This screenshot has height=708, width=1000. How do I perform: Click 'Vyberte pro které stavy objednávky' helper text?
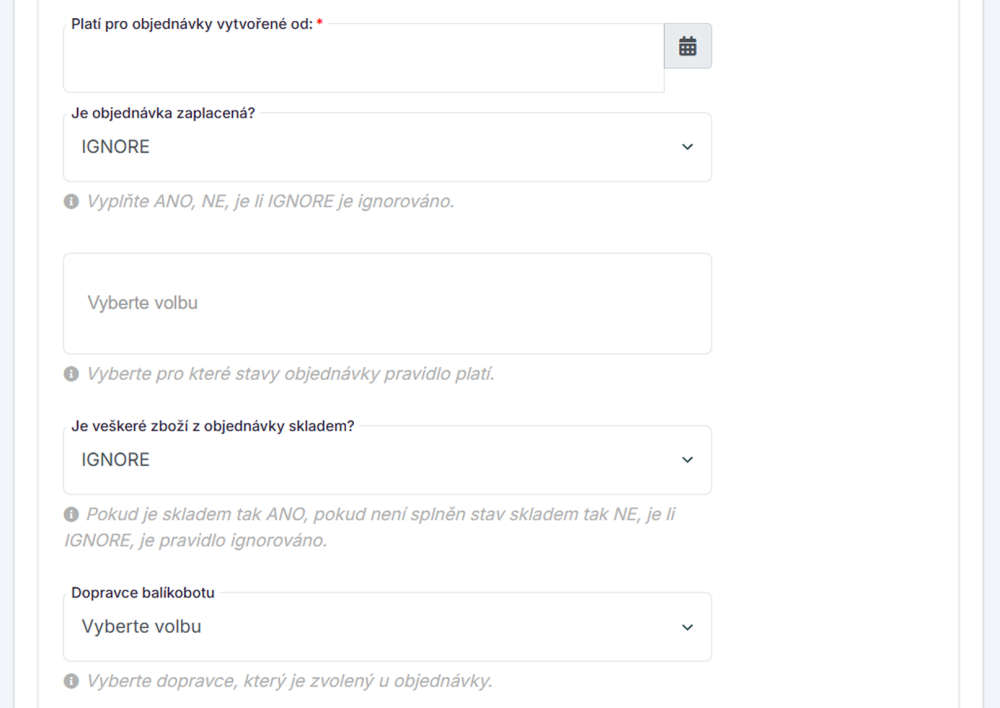coord(290,375)
